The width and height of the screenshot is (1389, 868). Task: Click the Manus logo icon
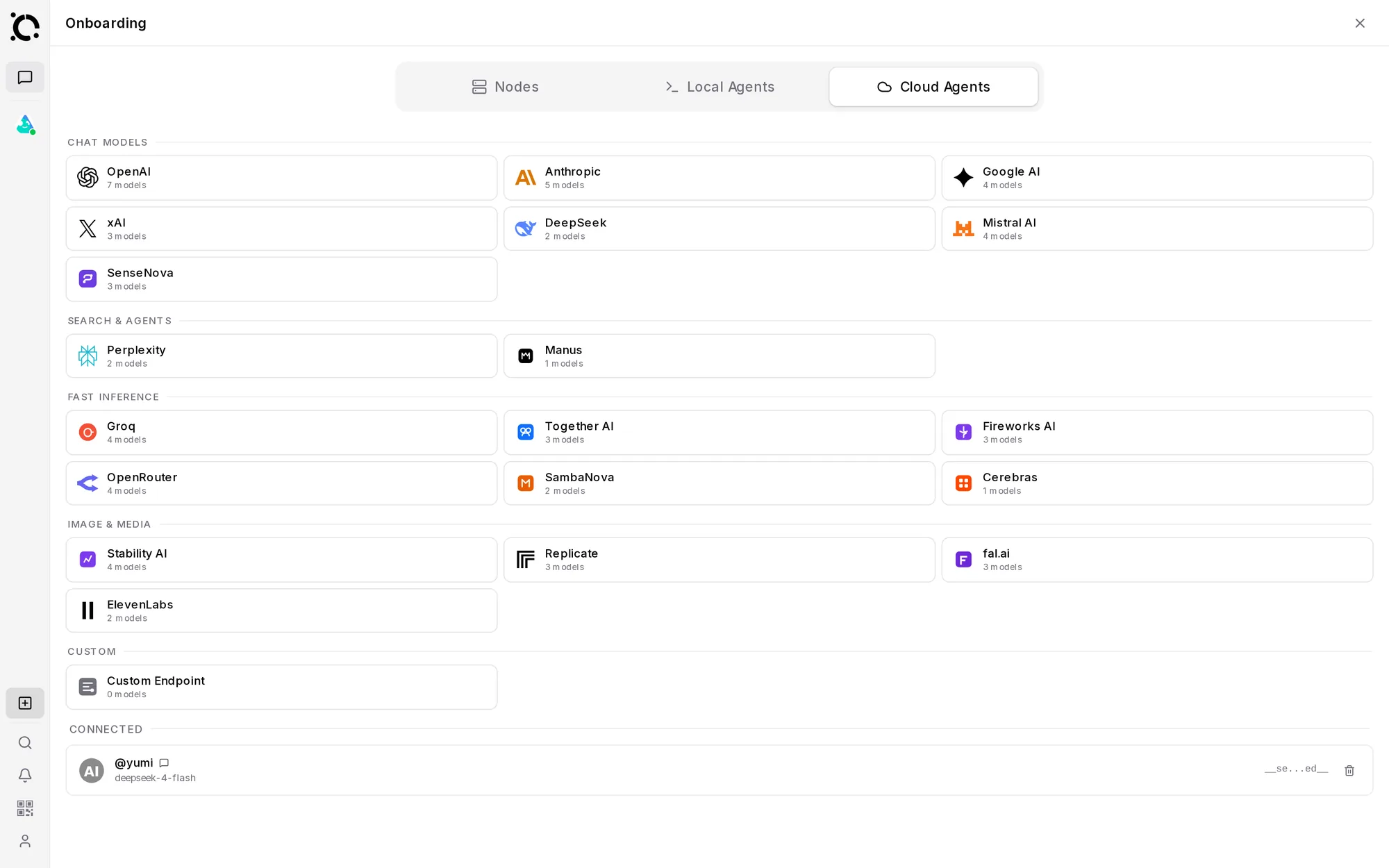click(x=526, y=356)
